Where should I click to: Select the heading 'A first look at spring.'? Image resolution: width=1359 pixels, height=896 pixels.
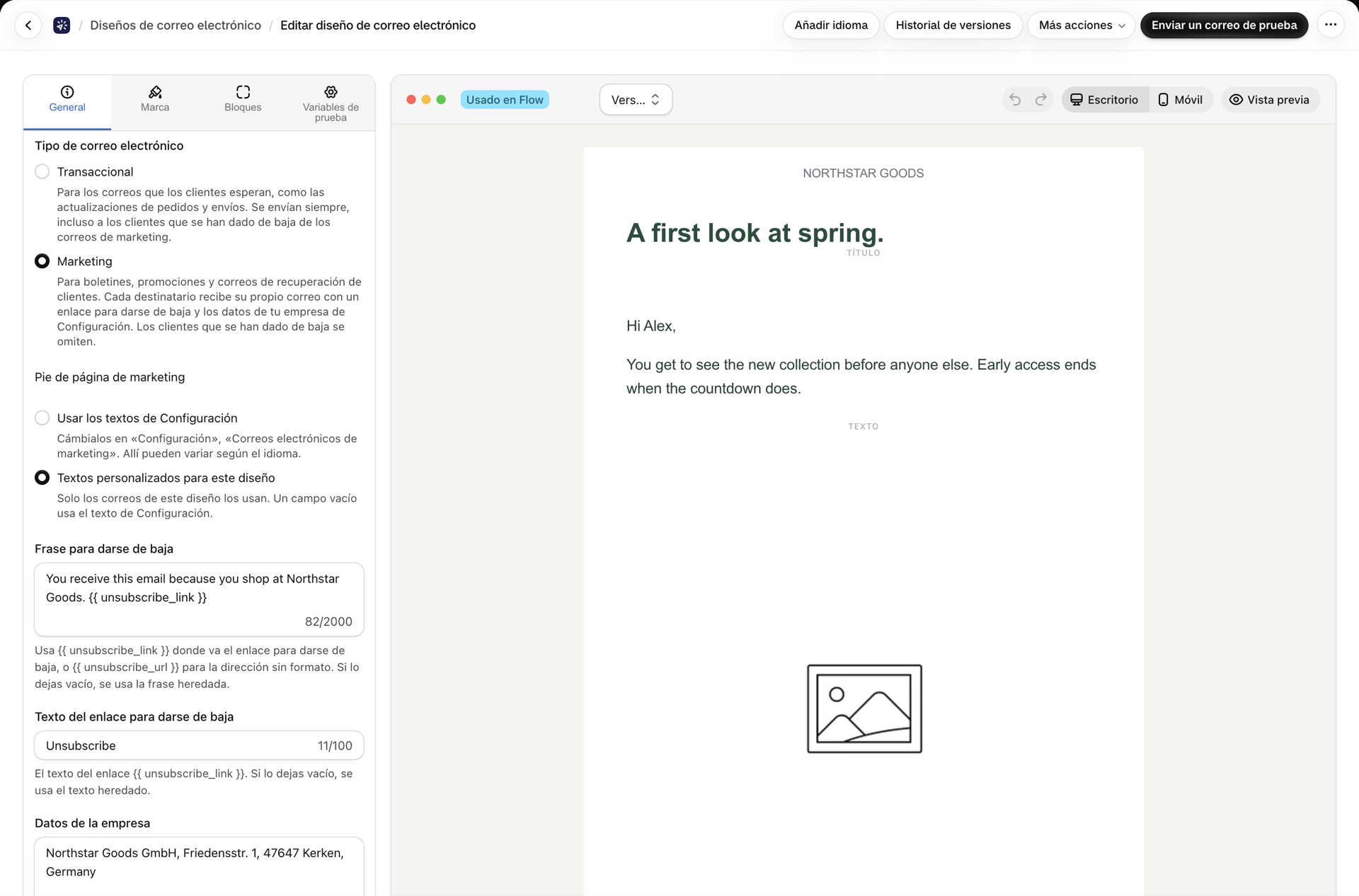coord(755,233)
